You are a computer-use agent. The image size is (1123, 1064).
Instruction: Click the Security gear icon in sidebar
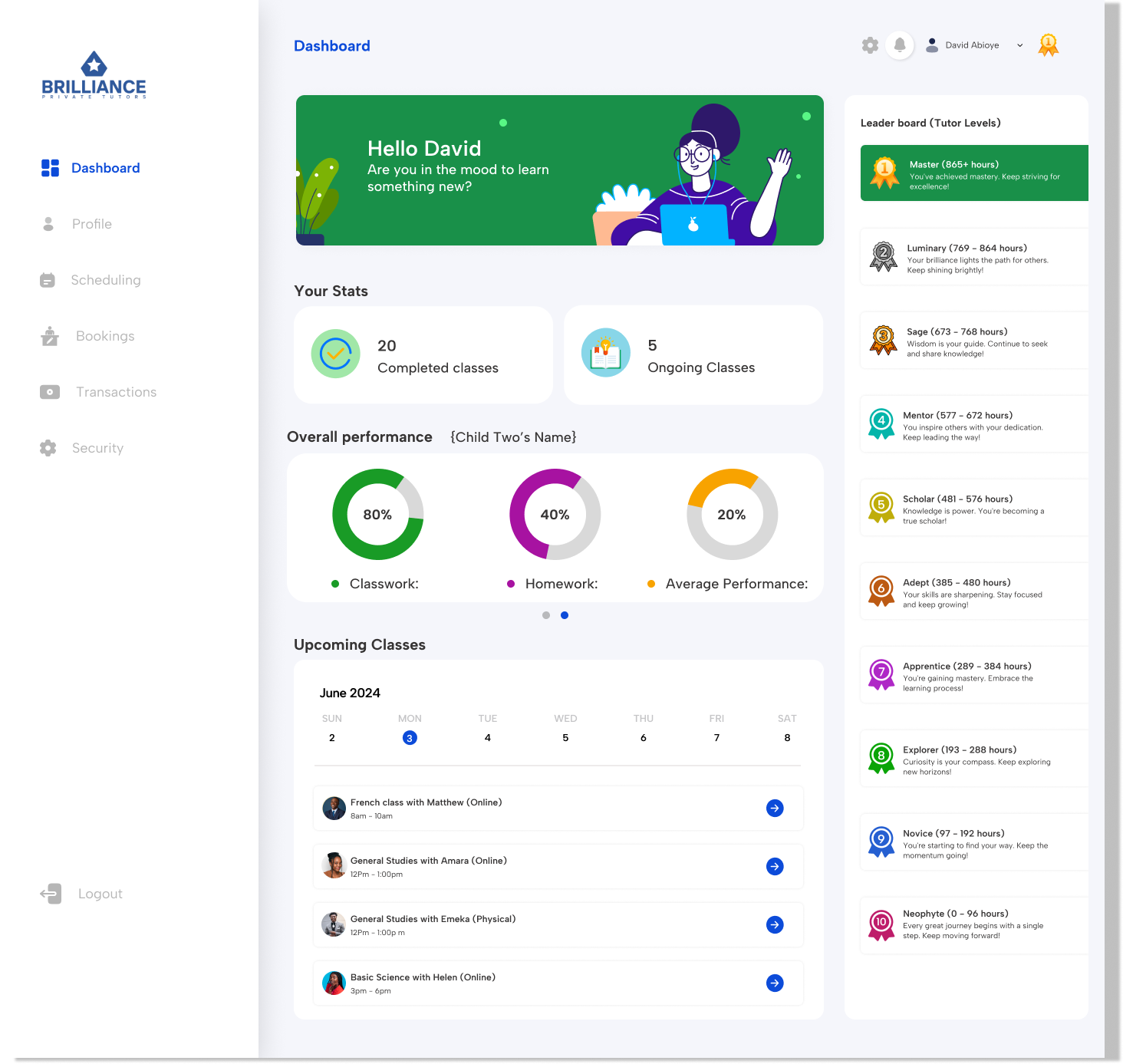(48, 448)
